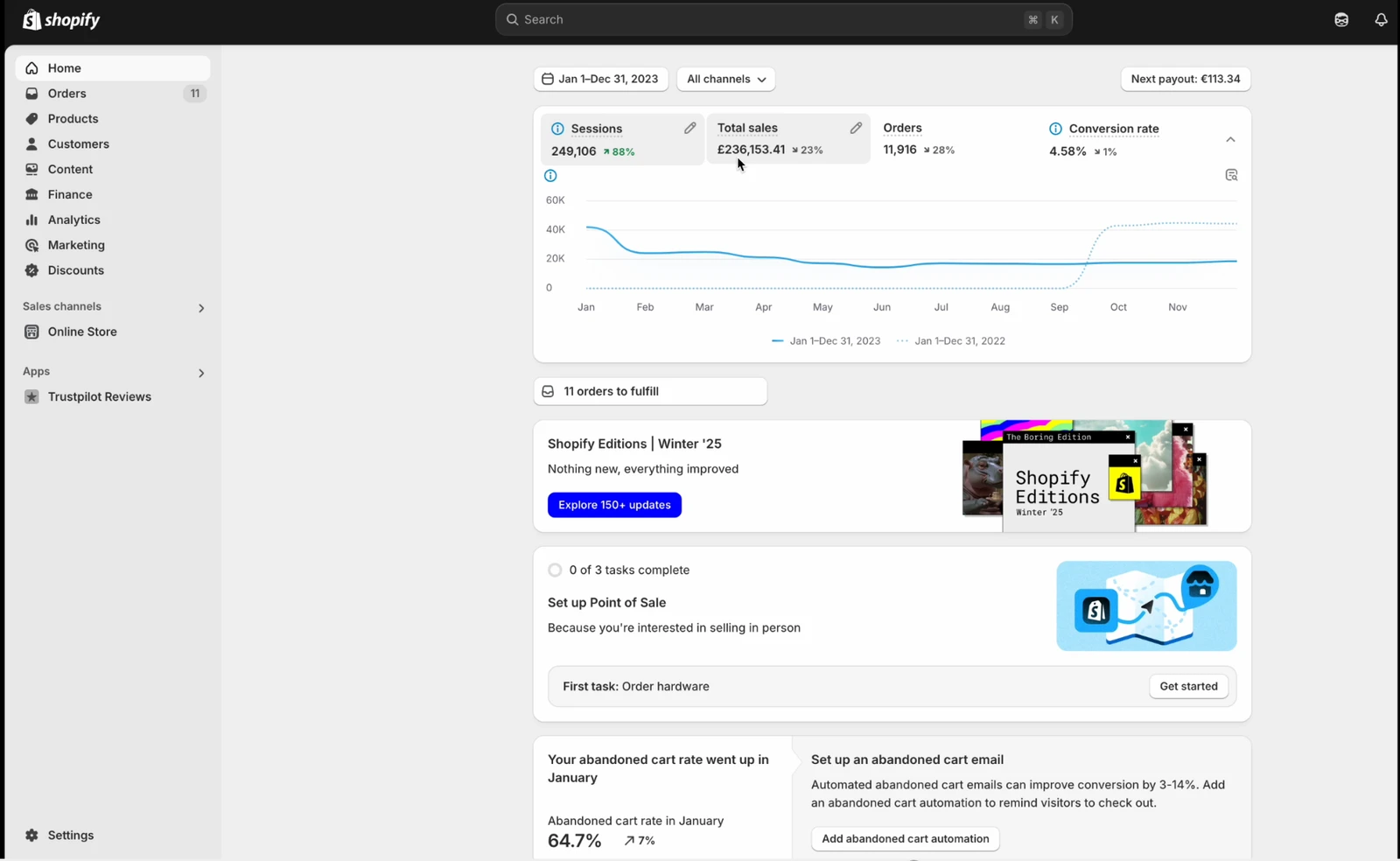Click the Orders inbox icon in the sidebar
1400x861 pixels.
pyautogui.click(x=32, y=94)
